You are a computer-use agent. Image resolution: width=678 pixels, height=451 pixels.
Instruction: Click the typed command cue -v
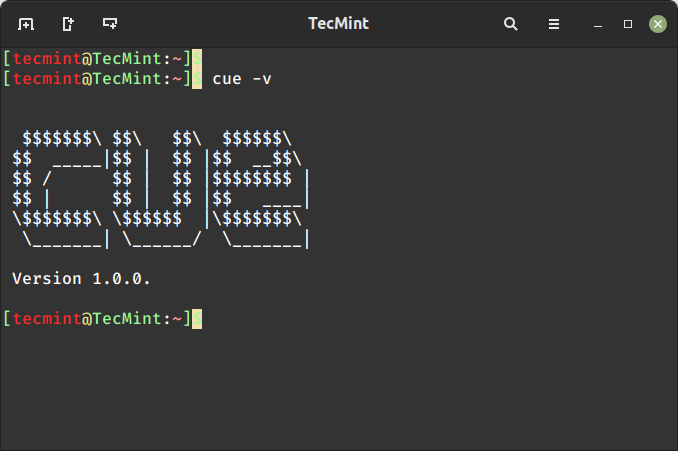[x=242, y=79]
